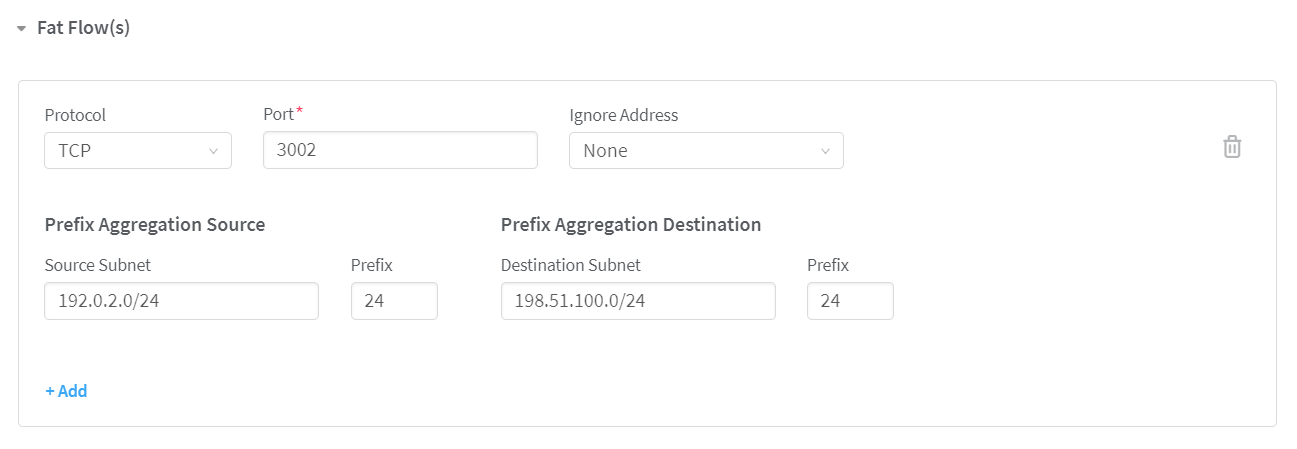
Task: Click the Source Subnet input field
Action: click(181, 301)
